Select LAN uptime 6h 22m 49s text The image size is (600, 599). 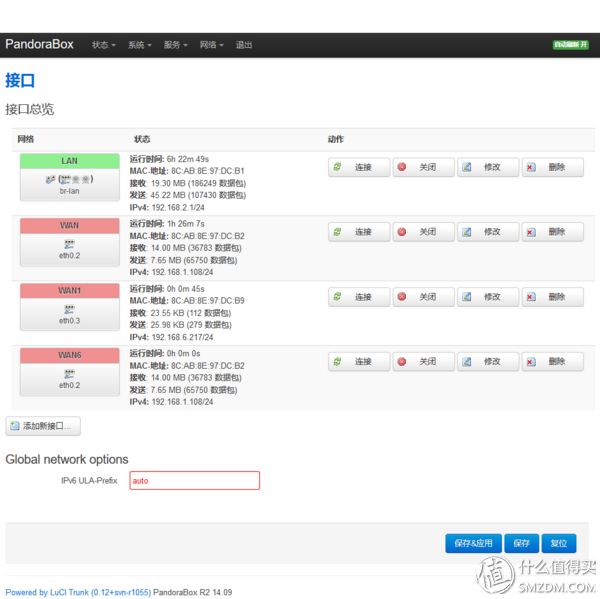188,159
